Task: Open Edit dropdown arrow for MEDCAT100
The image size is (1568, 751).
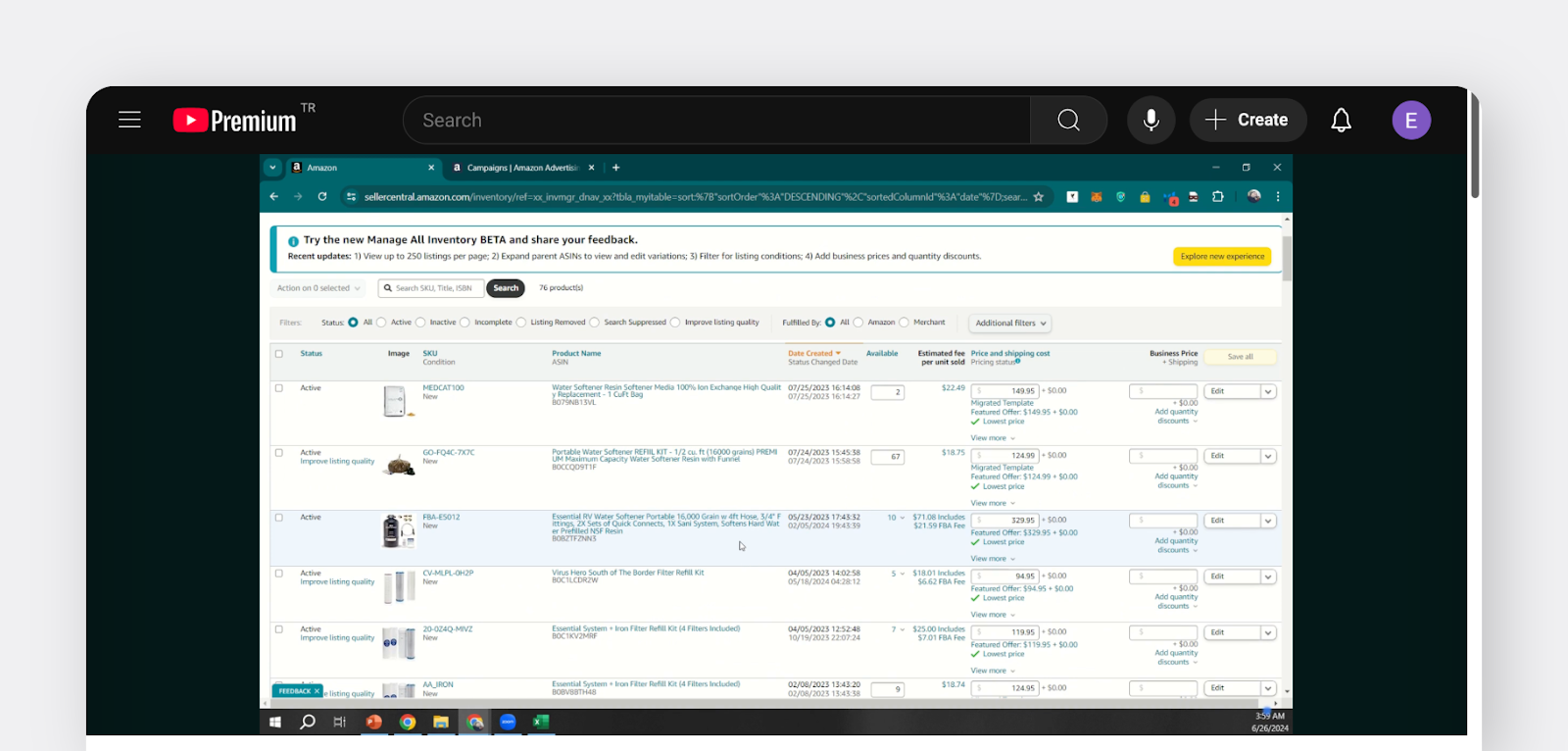Action: click(1268, 391)
